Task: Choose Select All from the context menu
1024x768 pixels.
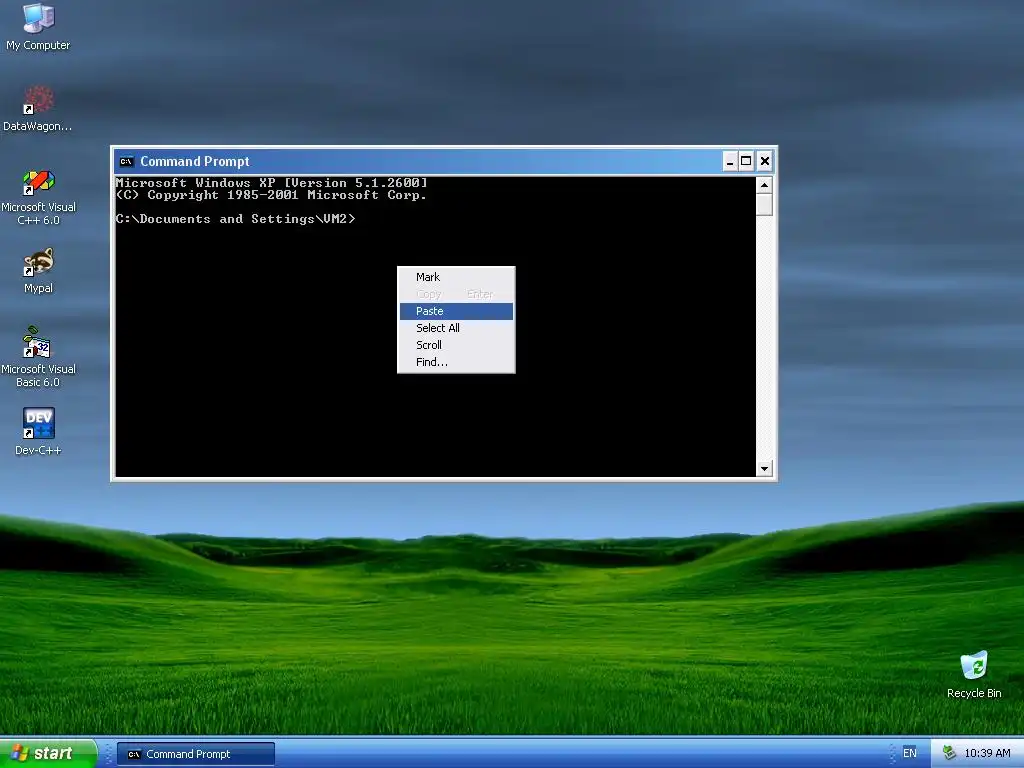Action: 456,328
